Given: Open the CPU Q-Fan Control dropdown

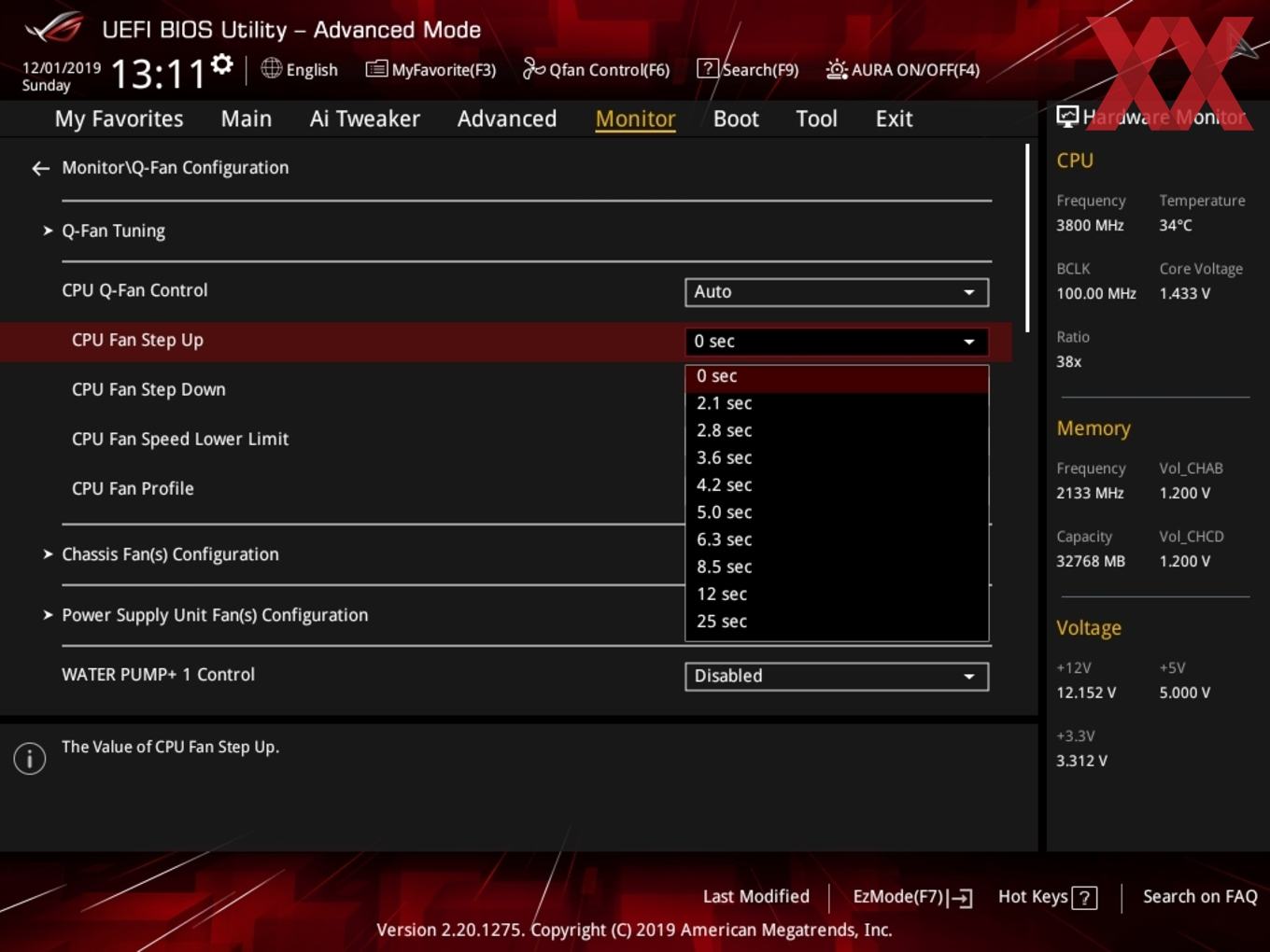Looking at the screenshot, I should click(837, 292).
